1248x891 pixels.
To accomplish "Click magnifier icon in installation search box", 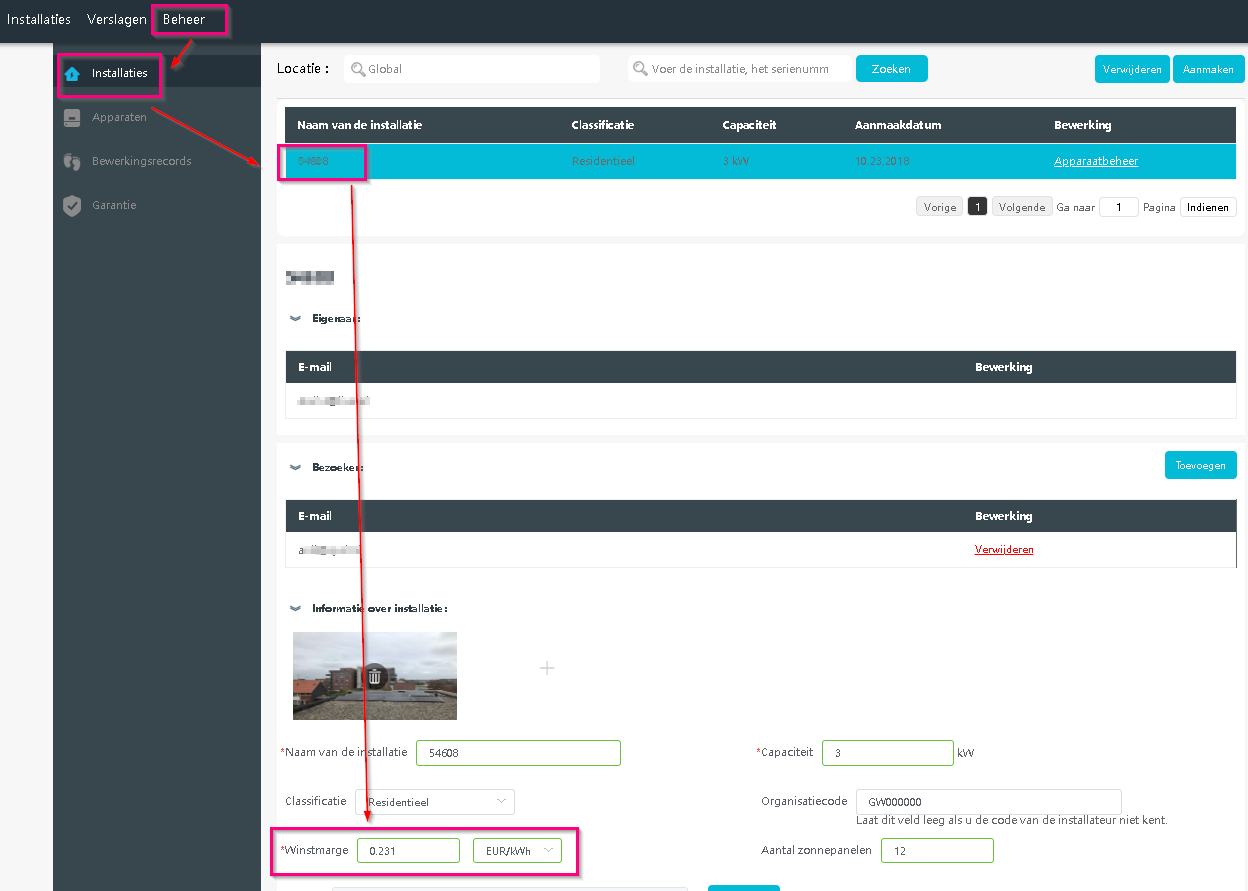I will point(640,69).
